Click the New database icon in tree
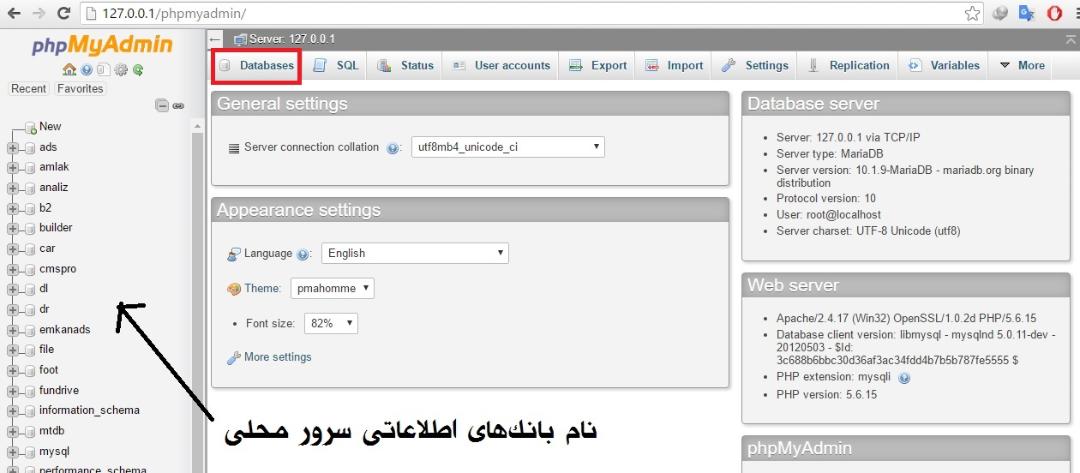This screenshot has height=473, width=1080. click(x=30, y=127)
